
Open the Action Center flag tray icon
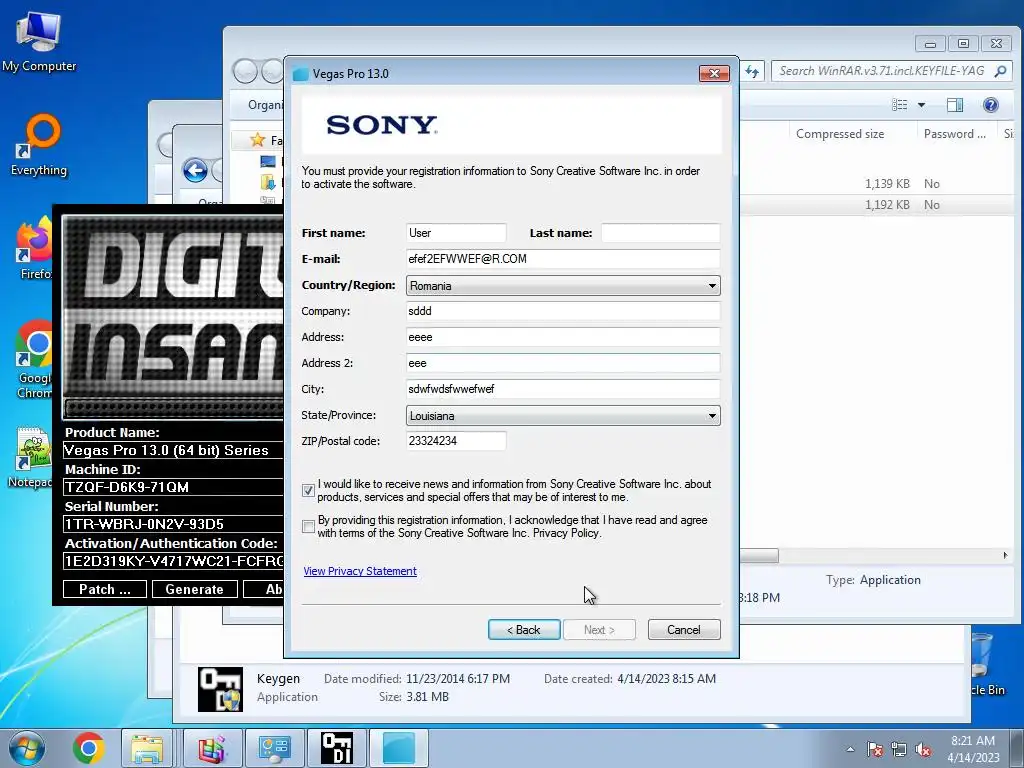pos(875,749)
